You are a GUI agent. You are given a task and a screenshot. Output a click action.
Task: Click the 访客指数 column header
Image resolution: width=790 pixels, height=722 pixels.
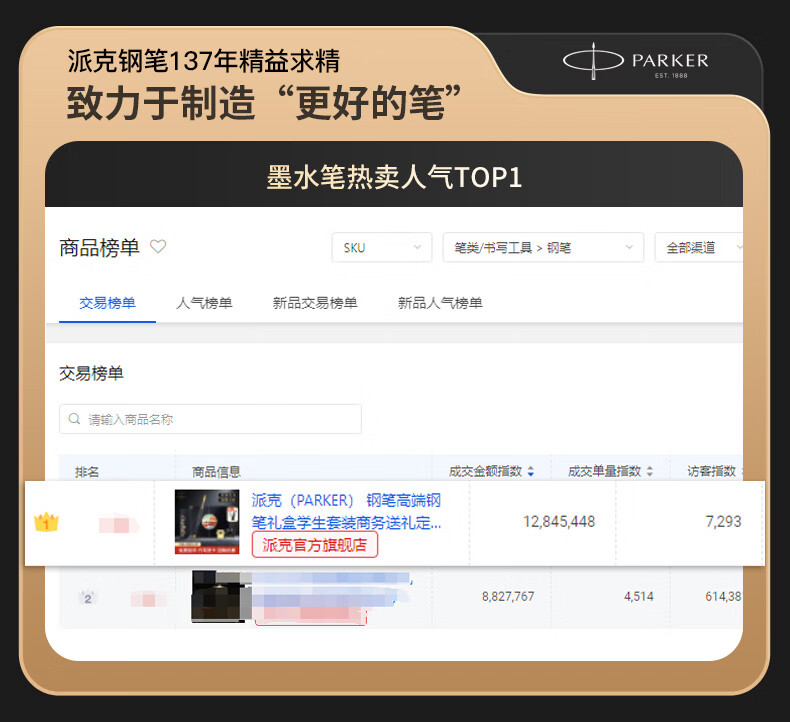711,471
